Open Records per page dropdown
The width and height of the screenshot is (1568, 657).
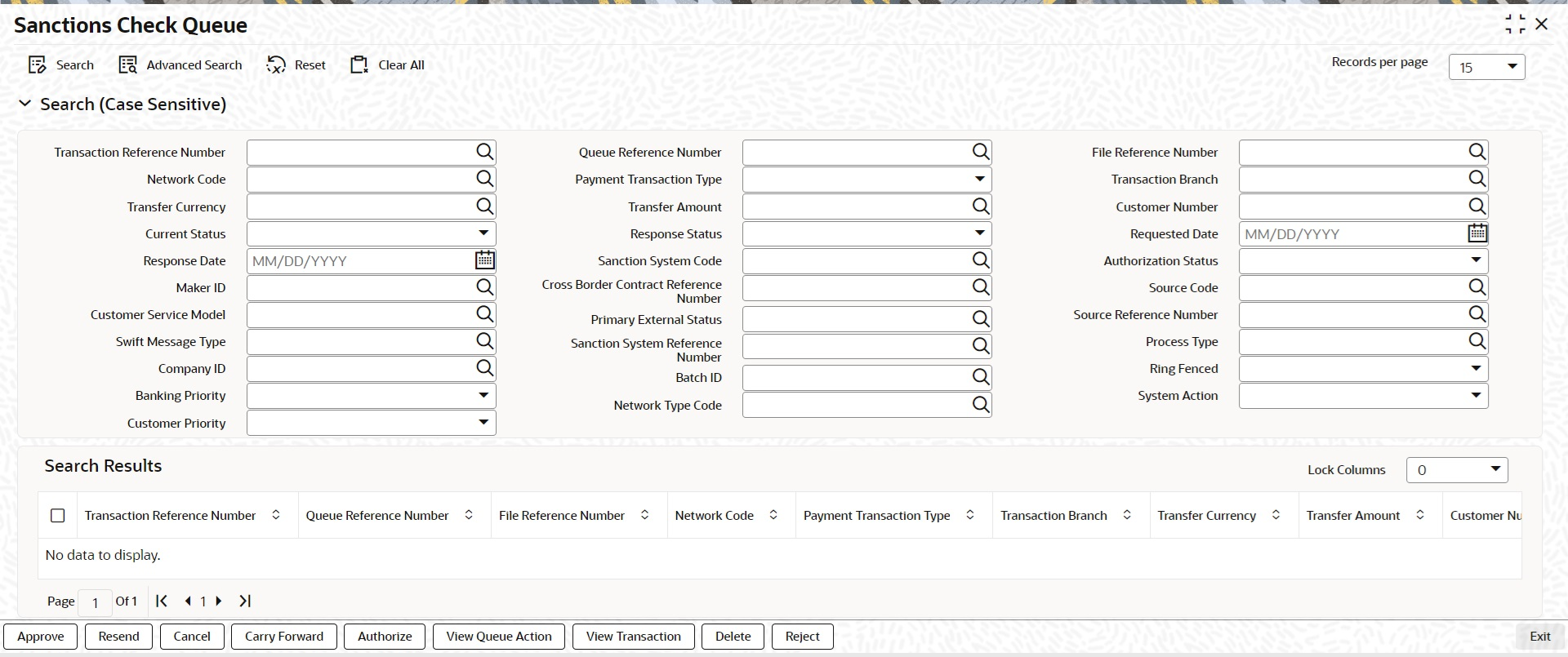(1486, 67)
